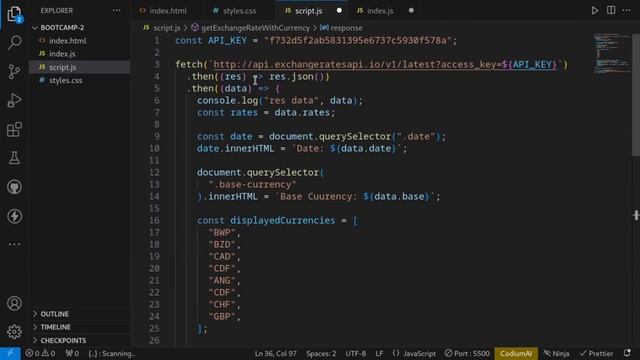Click Port : 5500 live server
The height and width of the screenshot is (360, 640).
tap(467, 353)
